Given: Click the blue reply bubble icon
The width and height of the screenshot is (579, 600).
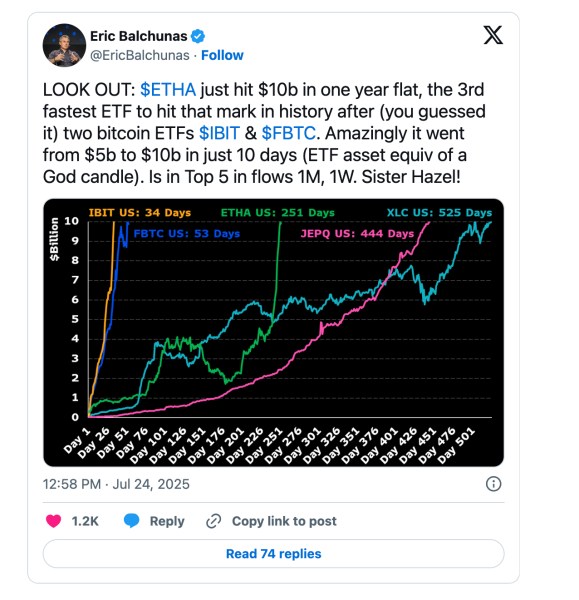Looking at the screenshot, I should (x=131, y=521).
